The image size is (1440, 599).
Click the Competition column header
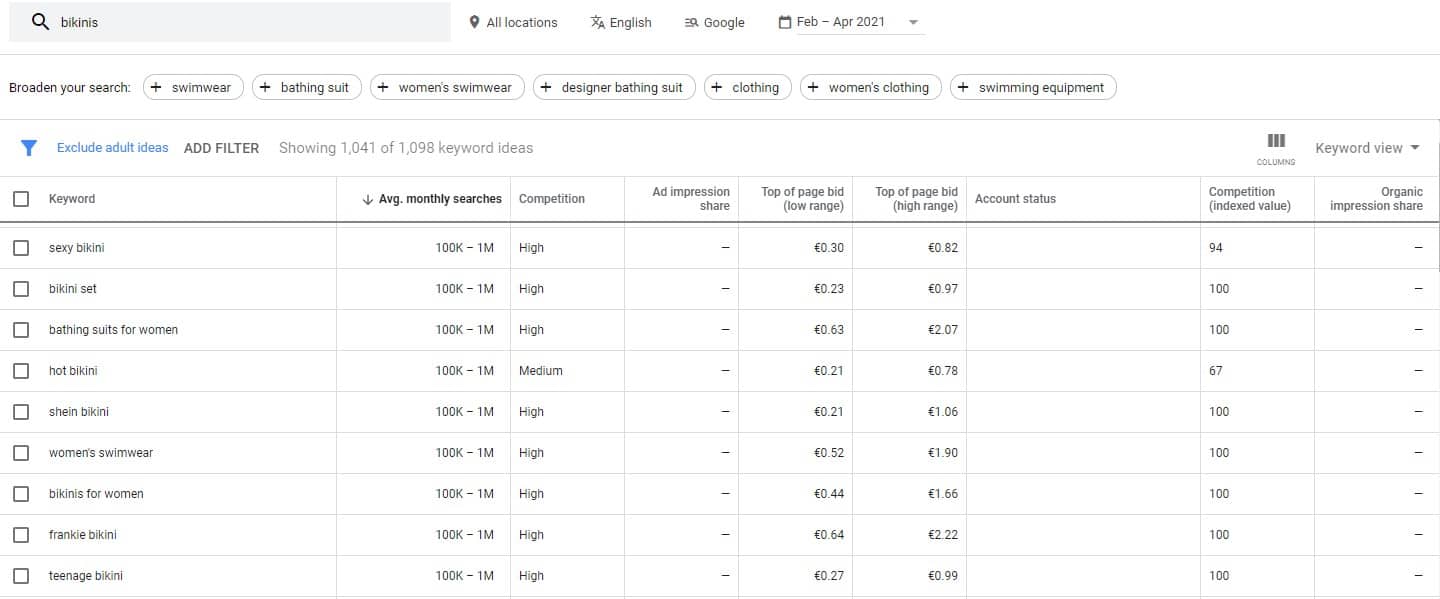[x=552, y=199]
